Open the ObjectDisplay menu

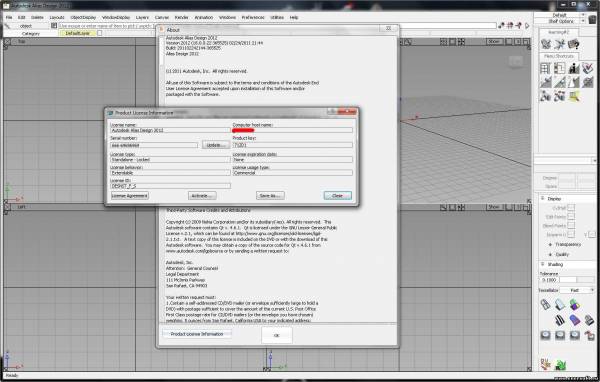coord(83,17)
